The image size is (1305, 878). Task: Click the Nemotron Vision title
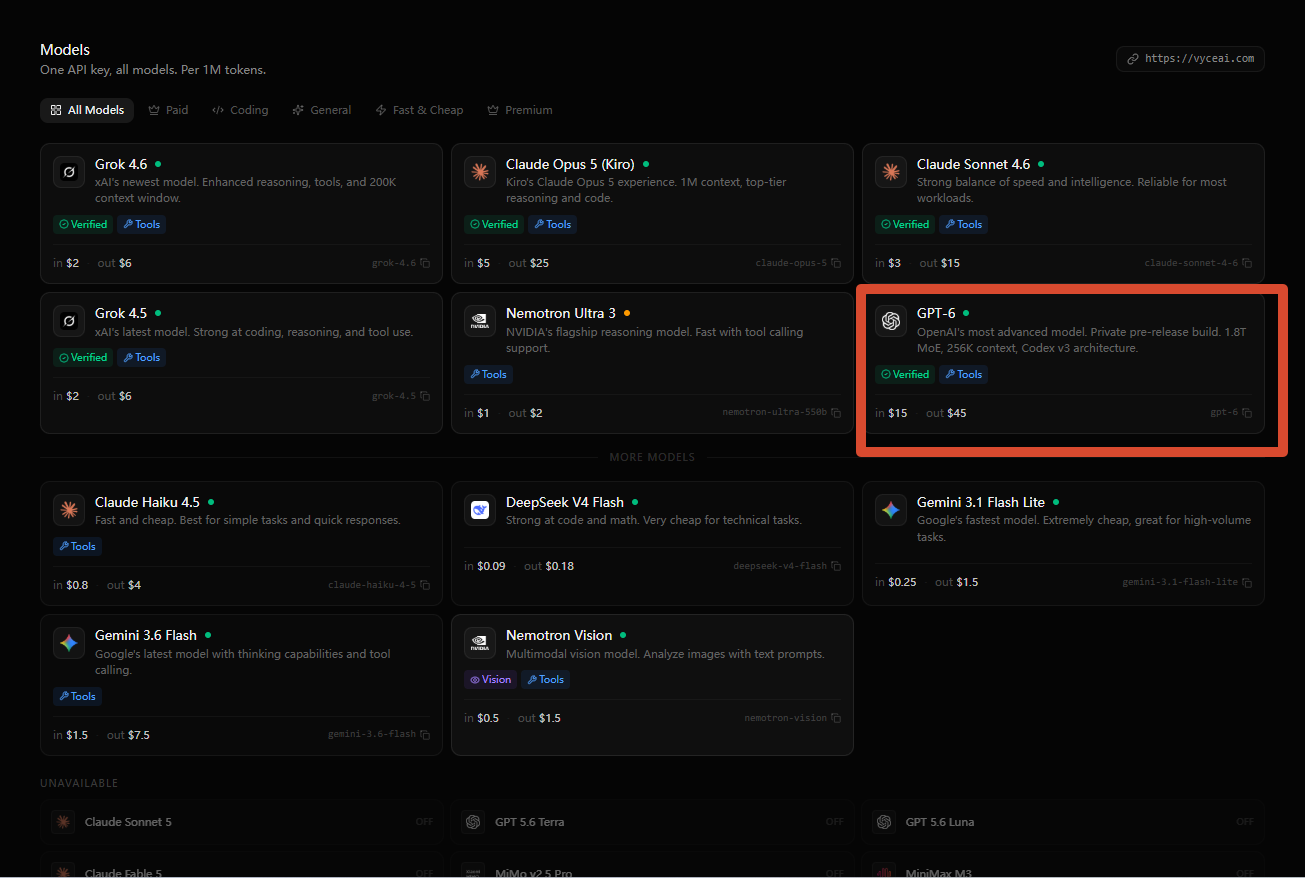559,635
